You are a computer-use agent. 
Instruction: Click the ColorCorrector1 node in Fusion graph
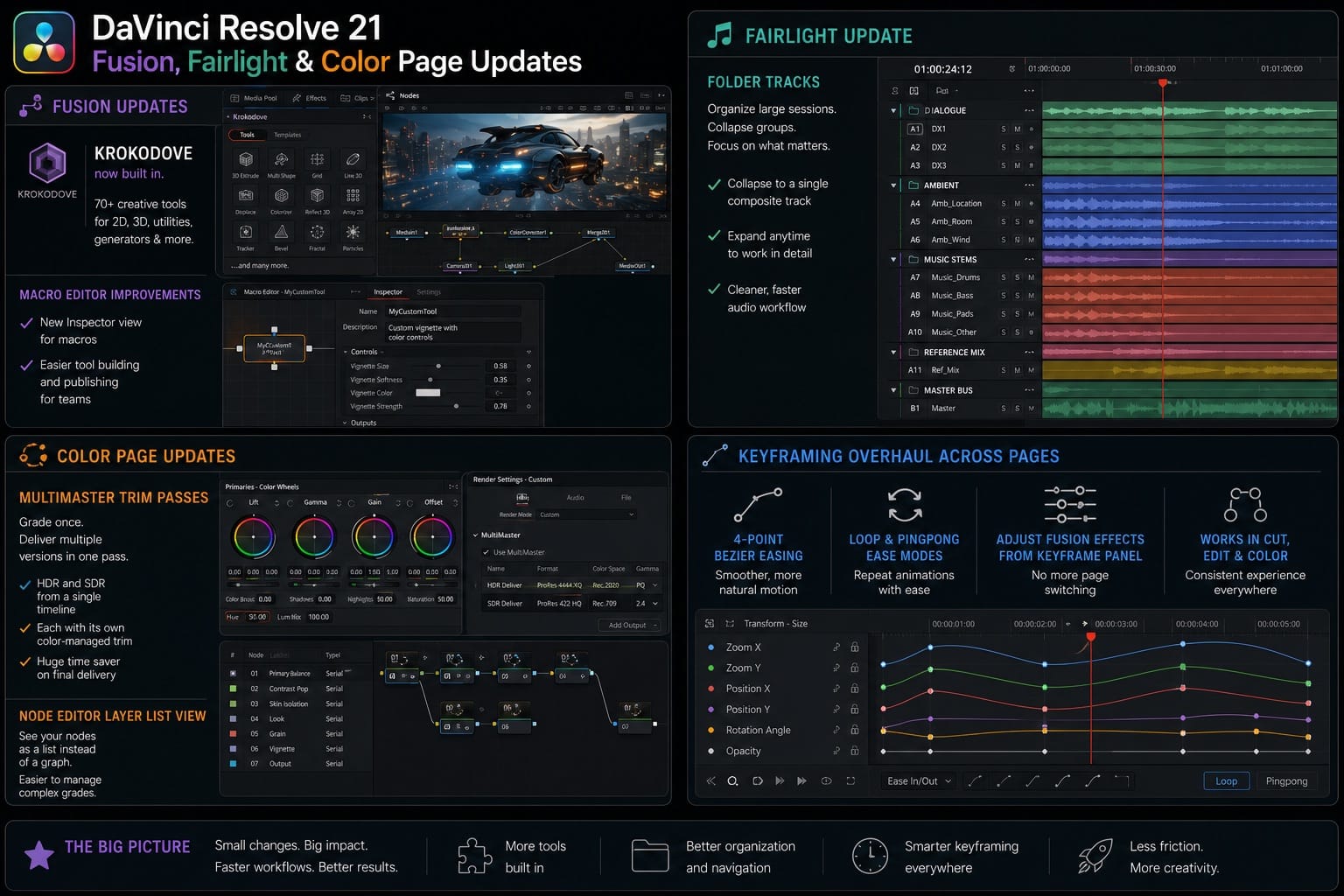[x=528, y=233]
